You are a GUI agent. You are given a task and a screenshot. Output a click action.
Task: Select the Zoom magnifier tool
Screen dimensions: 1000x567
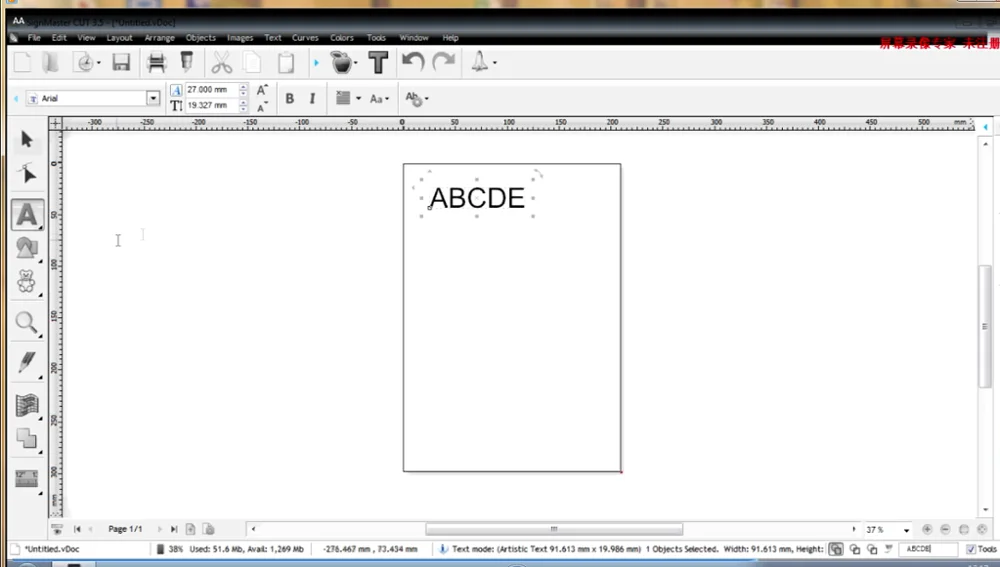coord(27,322)
